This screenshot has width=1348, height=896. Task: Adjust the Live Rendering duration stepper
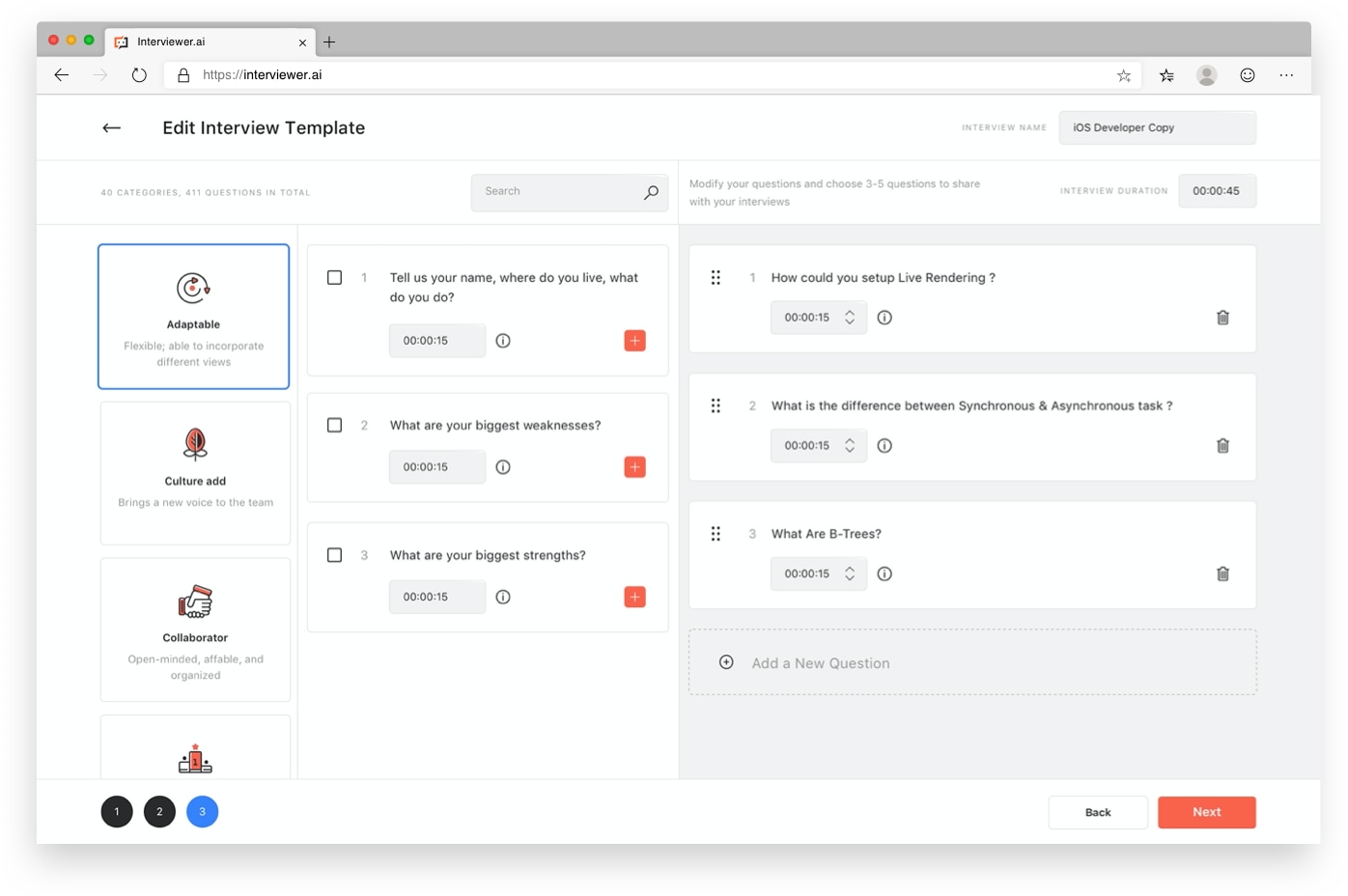[x=850, y=318]
